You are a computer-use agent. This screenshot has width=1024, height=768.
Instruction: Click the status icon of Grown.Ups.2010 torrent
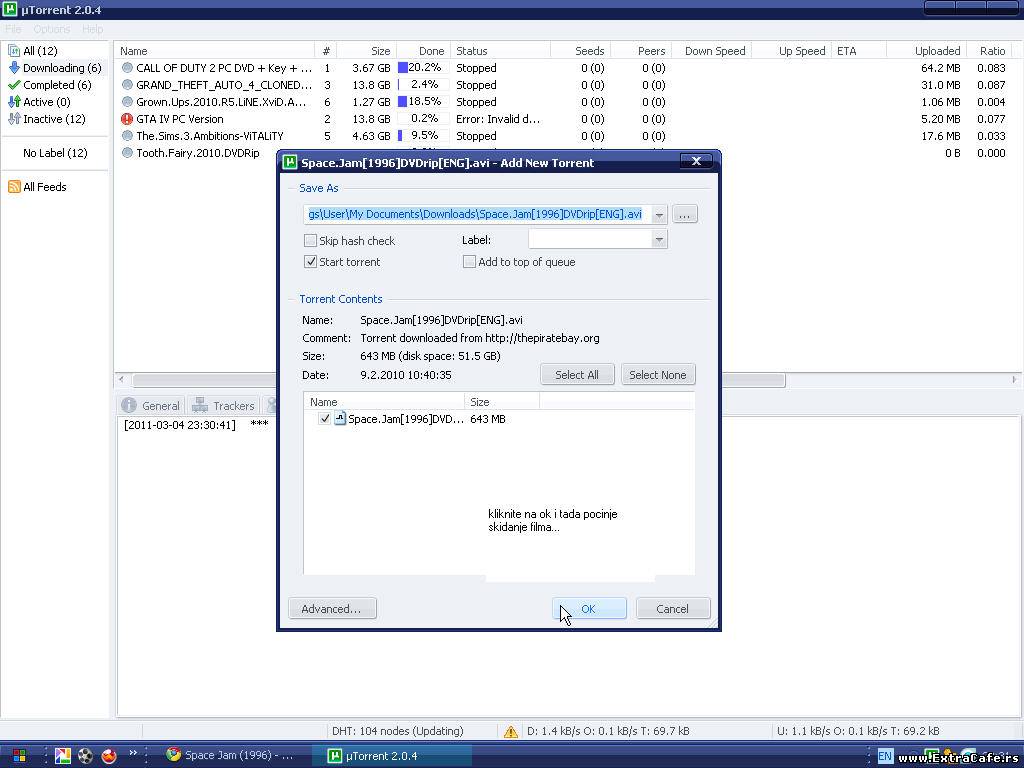(x=127, y=102)
